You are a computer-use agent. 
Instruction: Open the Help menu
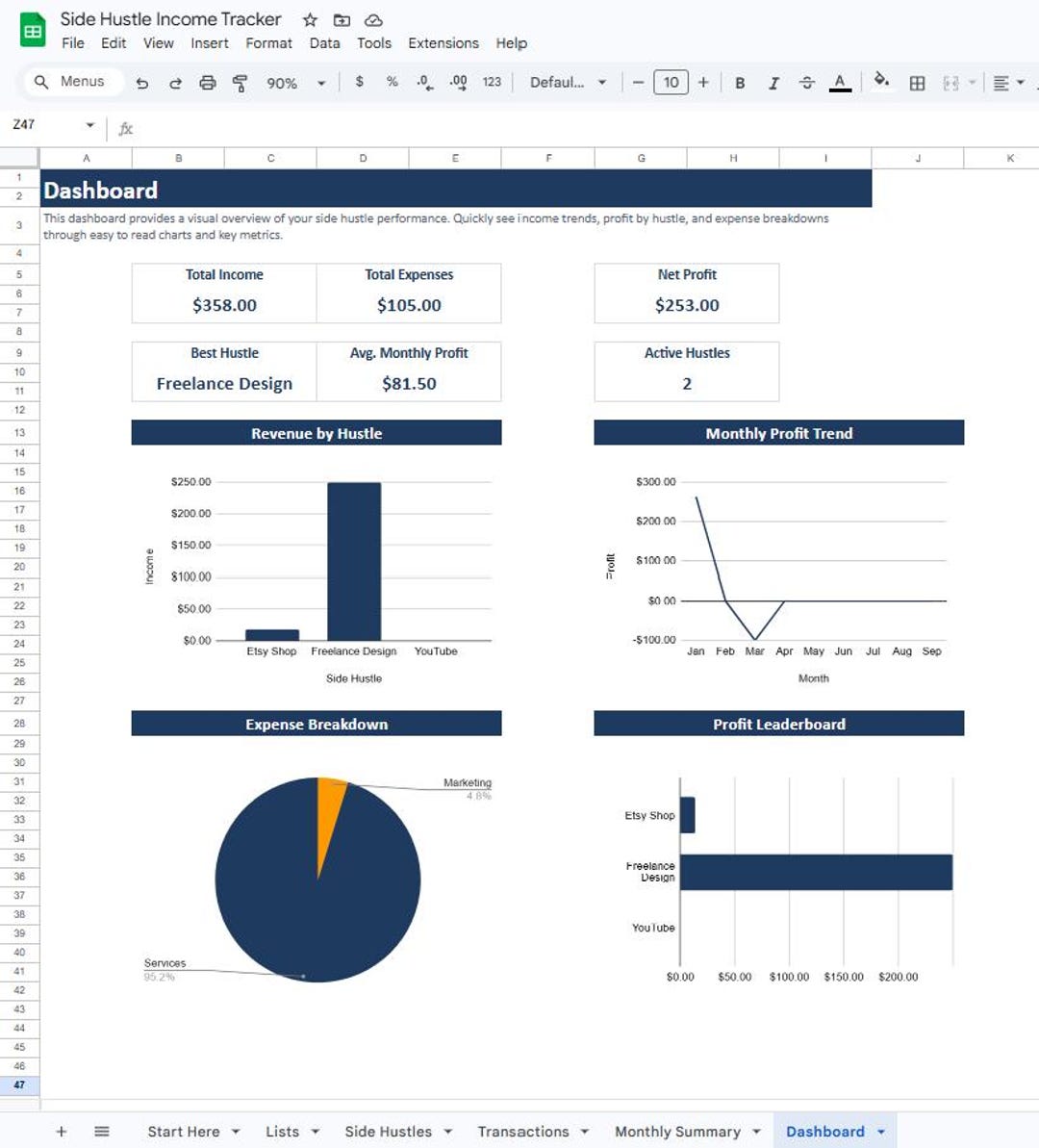pos(511,43)
